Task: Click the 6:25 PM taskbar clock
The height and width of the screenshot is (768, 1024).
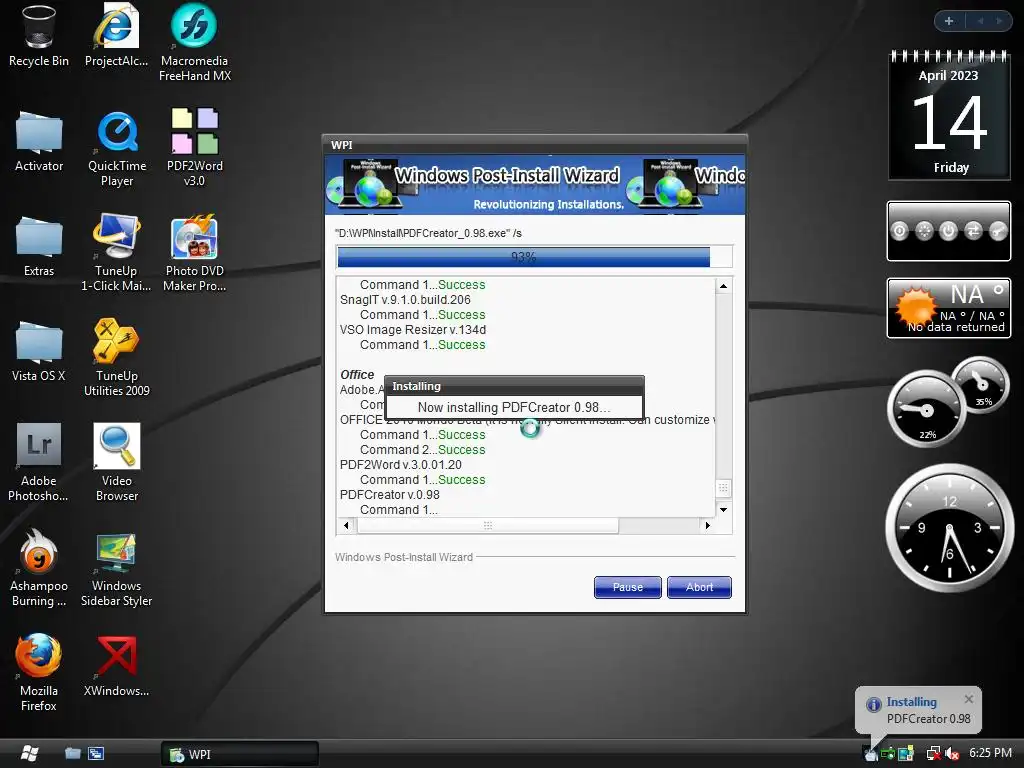Action: (x=990, y=753)
